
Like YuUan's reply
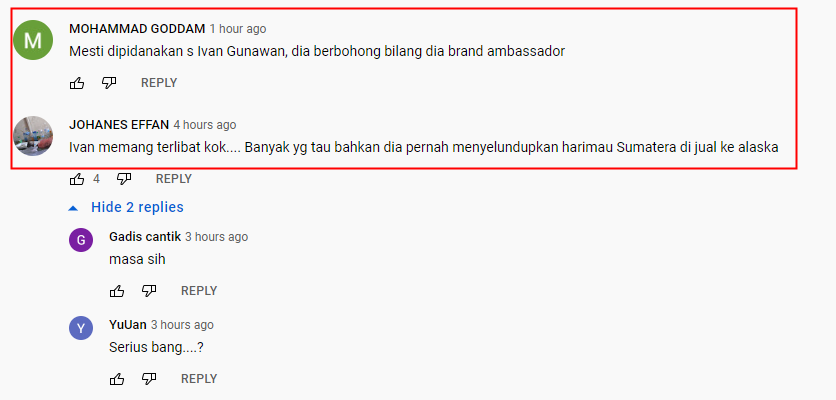click(117, 379)
